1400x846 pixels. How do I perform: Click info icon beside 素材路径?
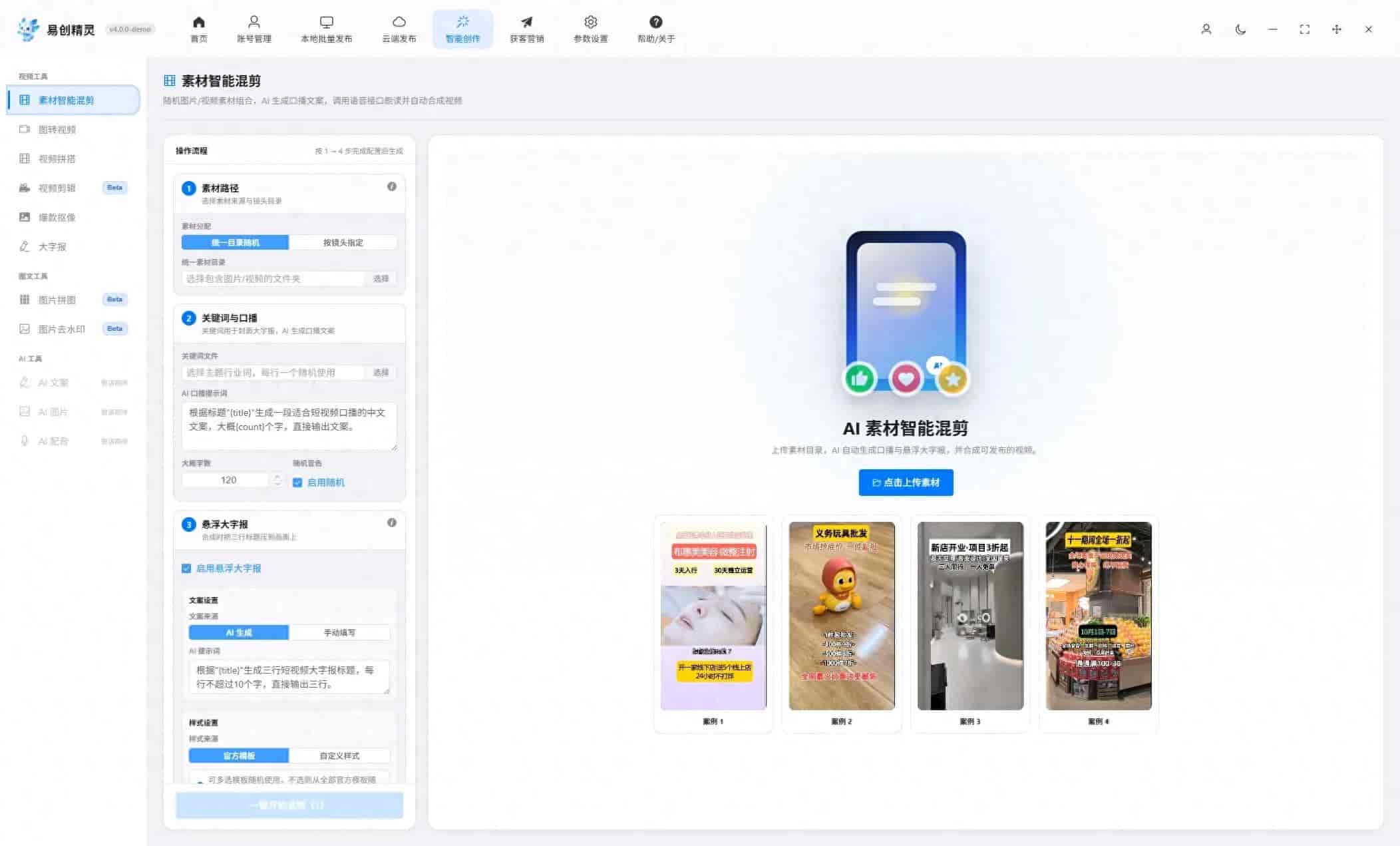(391, 187)
